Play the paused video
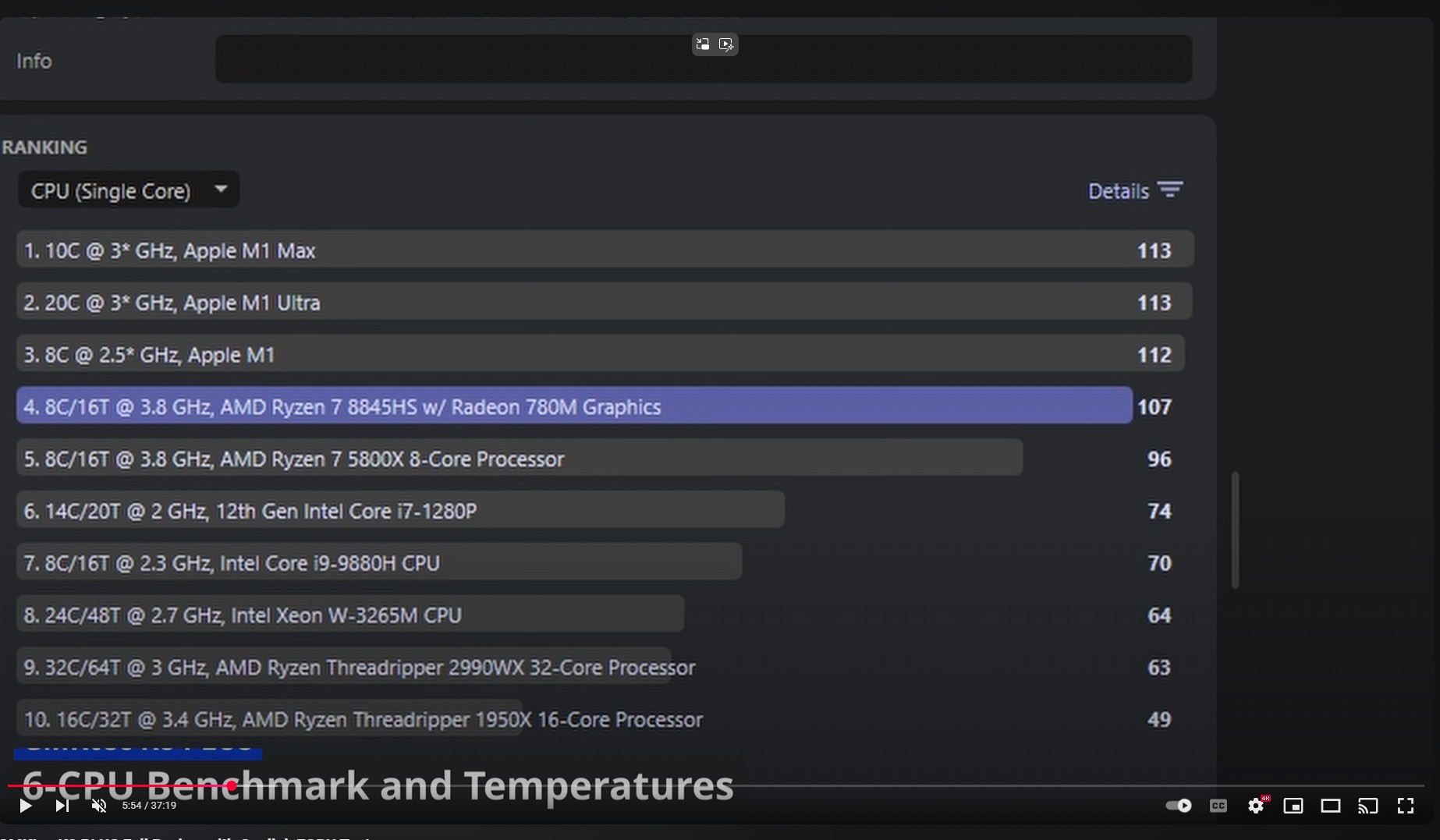Screen dimensions: 1440x840 click(x=25, y=806)
